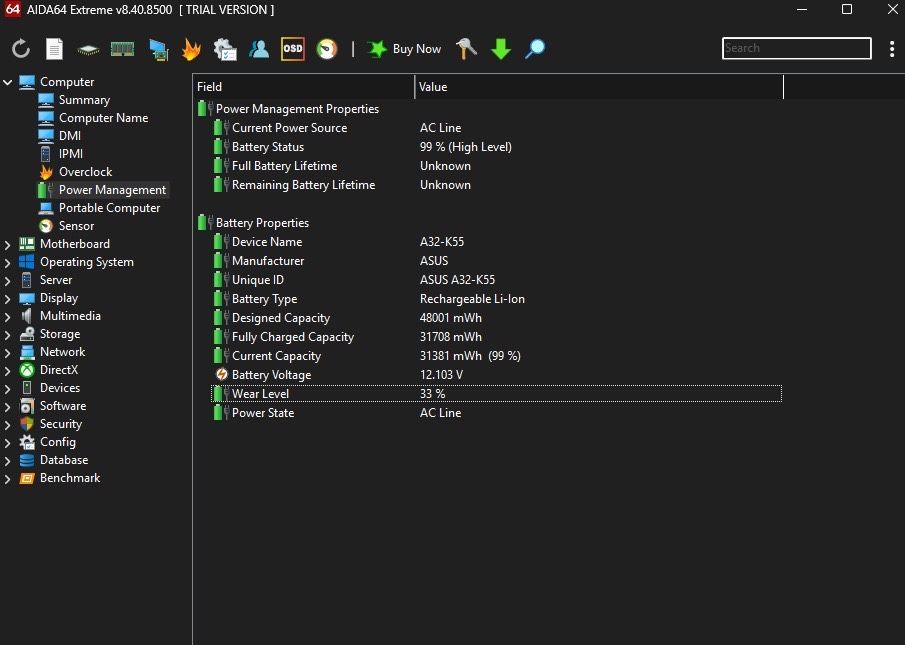Viewport: 905px width, 645px height.
Task: Click the monitor diagnostics toolbar icon
Action: [158, 50]
